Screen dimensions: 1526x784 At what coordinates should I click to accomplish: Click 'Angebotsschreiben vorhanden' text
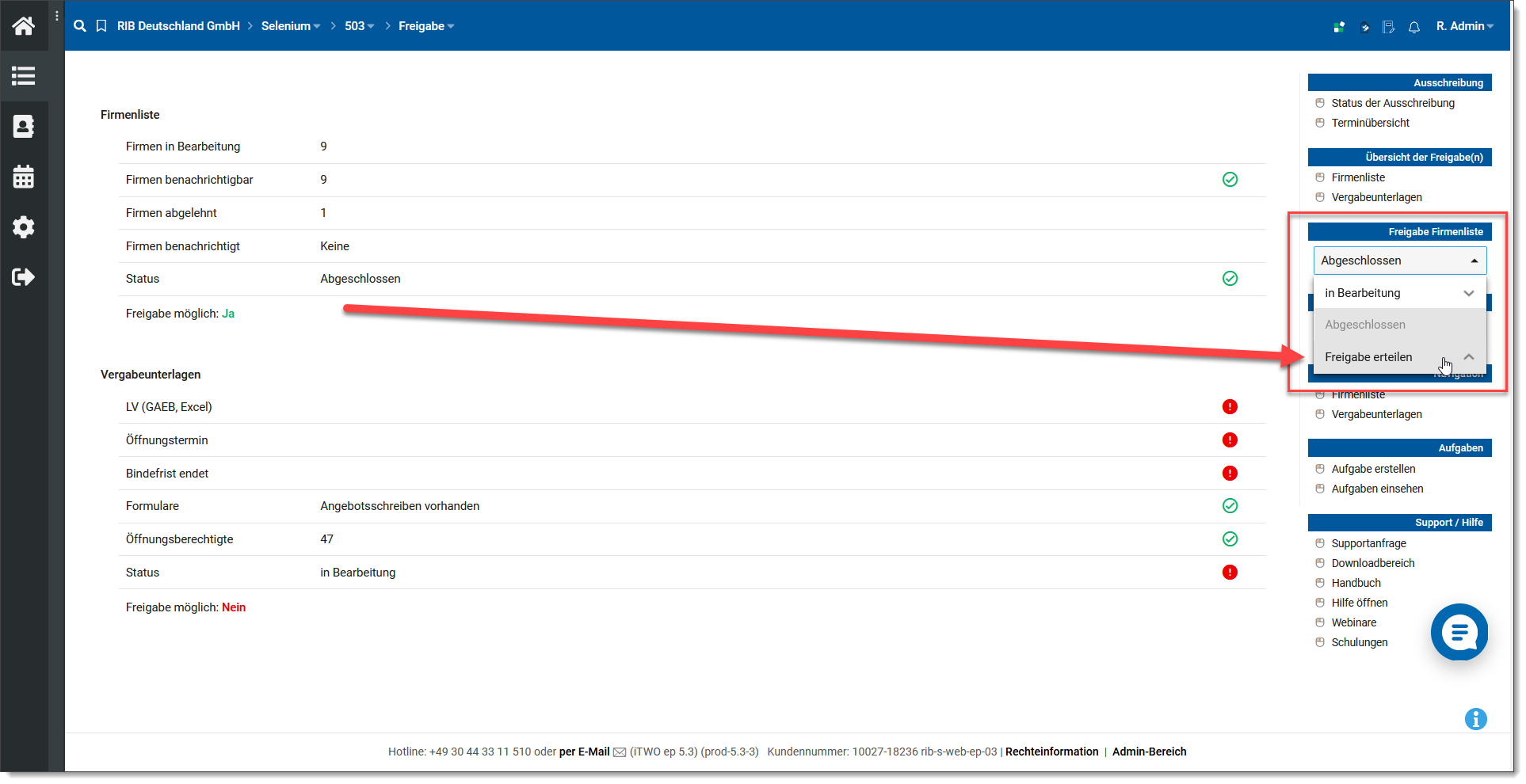tap(399, 506)
